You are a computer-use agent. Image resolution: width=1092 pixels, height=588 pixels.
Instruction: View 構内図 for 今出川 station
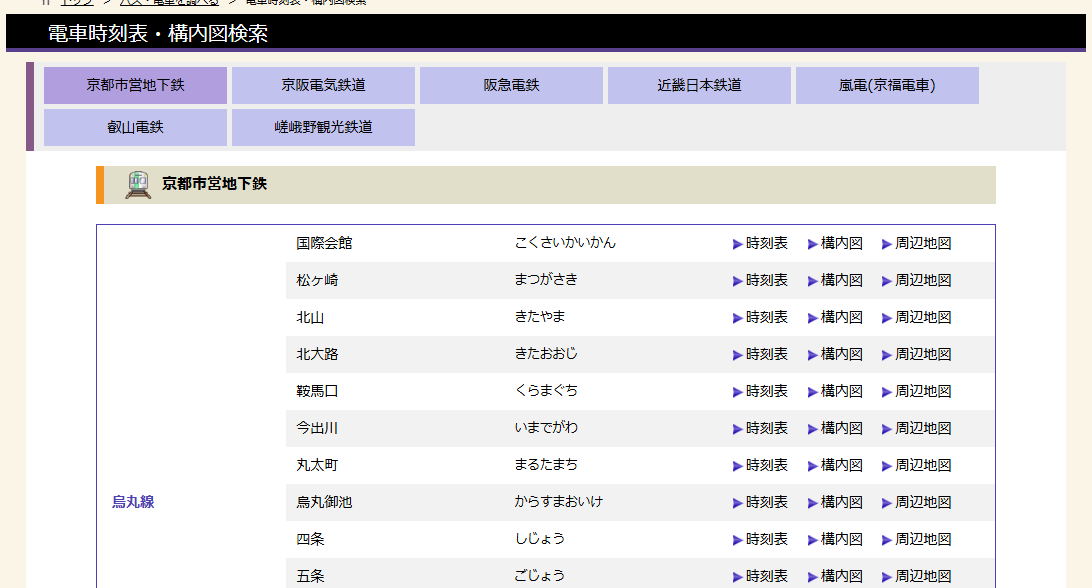point(835,428)
